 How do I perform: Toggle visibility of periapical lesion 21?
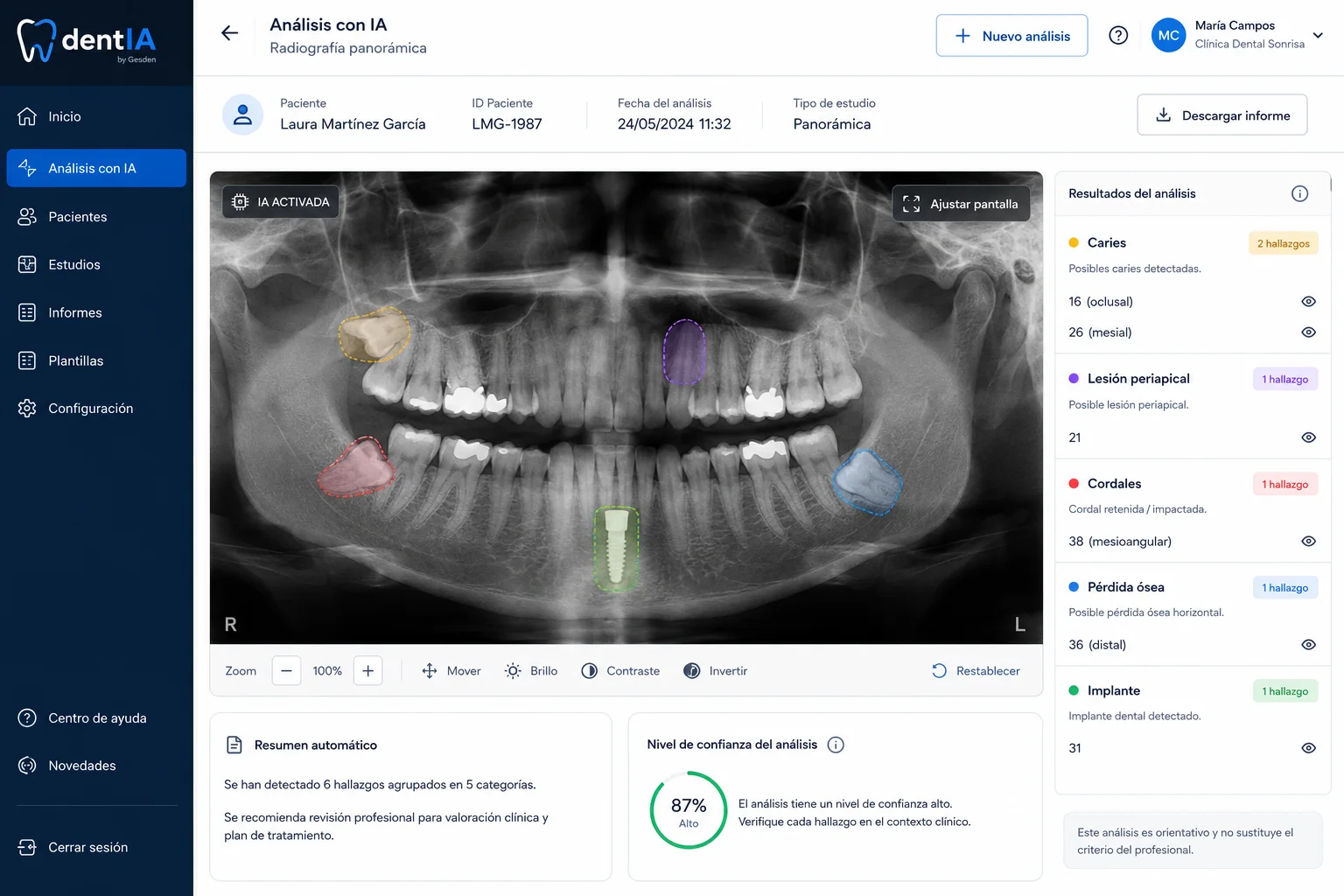(1309, 437)
